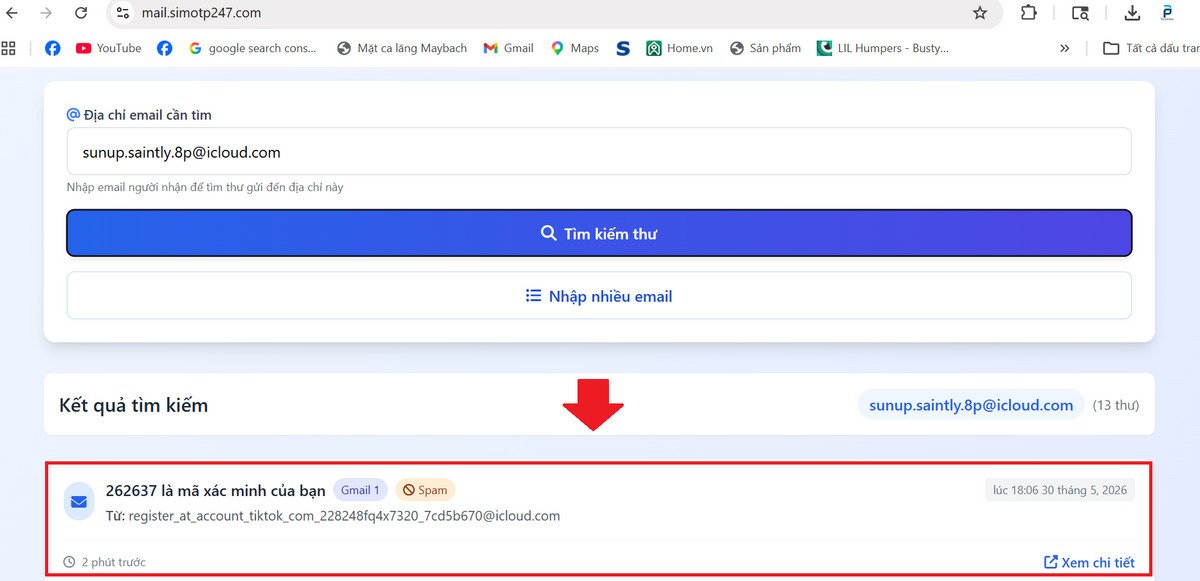Click the Spam tag on the message

425,490
